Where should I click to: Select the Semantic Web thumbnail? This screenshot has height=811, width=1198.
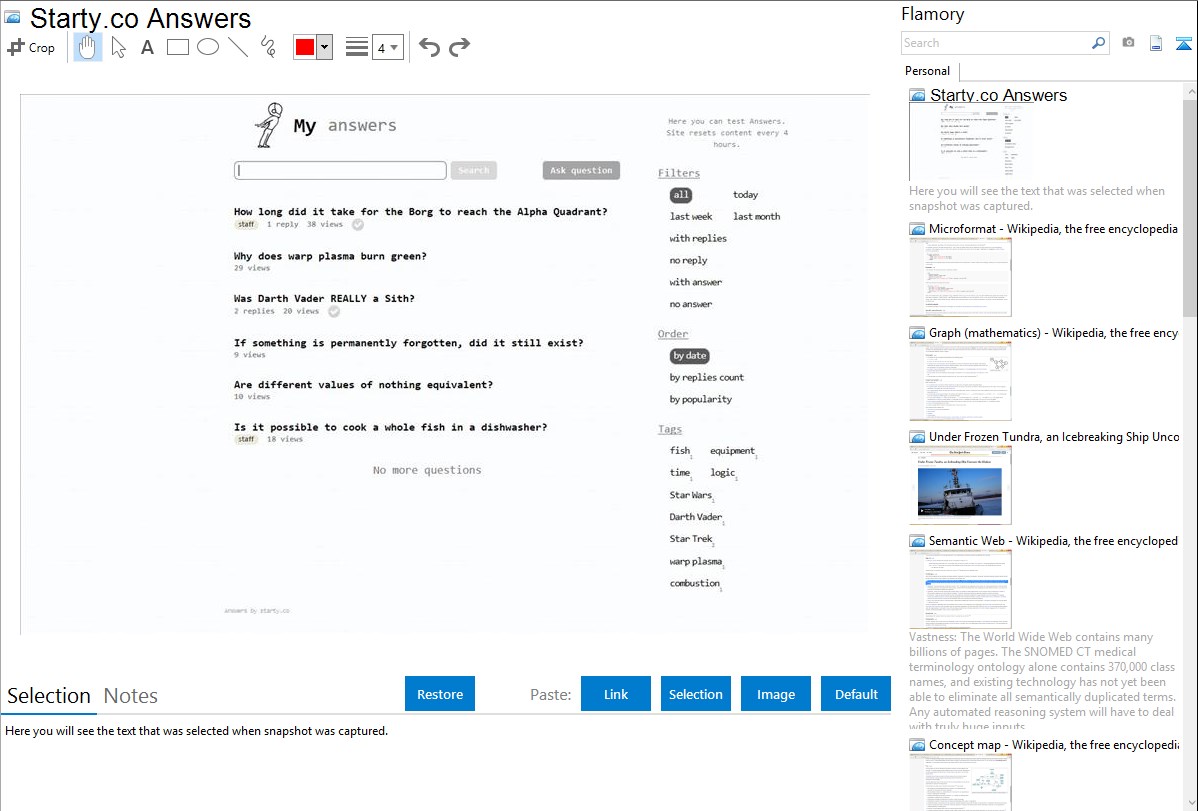960,589
